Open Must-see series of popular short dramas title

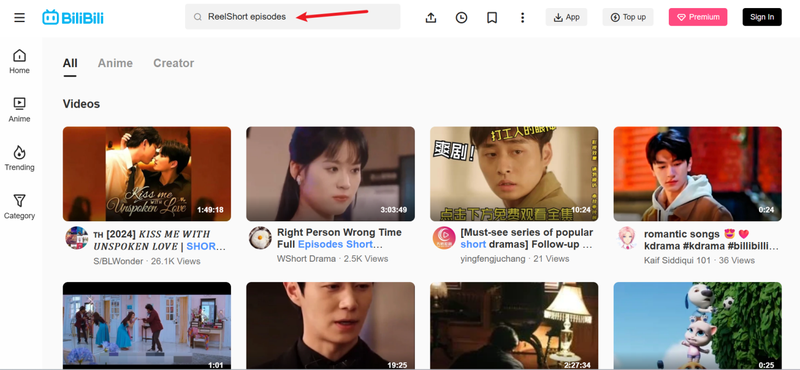[527, 238]
